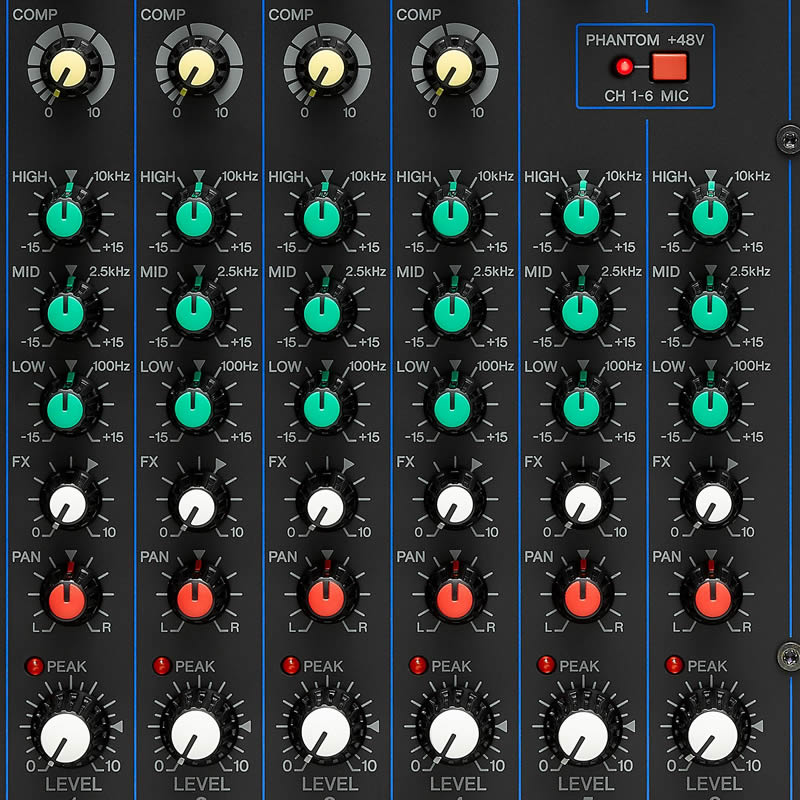
Task: Adjust the COMP knob on channel 1
Action: [68, 69]
